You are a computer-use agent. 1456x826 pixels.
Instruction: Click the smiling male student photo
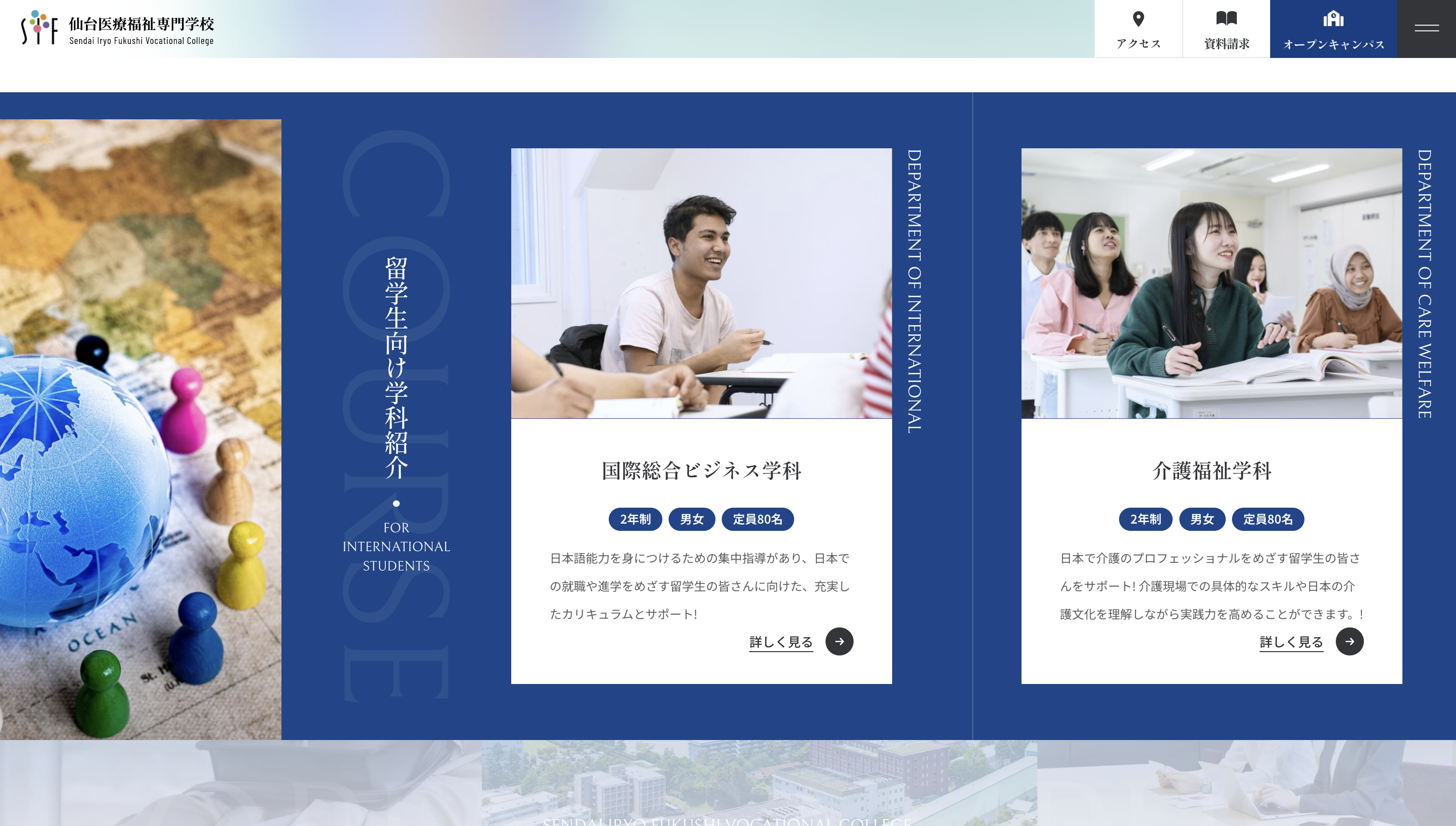[x=701, y=283]
